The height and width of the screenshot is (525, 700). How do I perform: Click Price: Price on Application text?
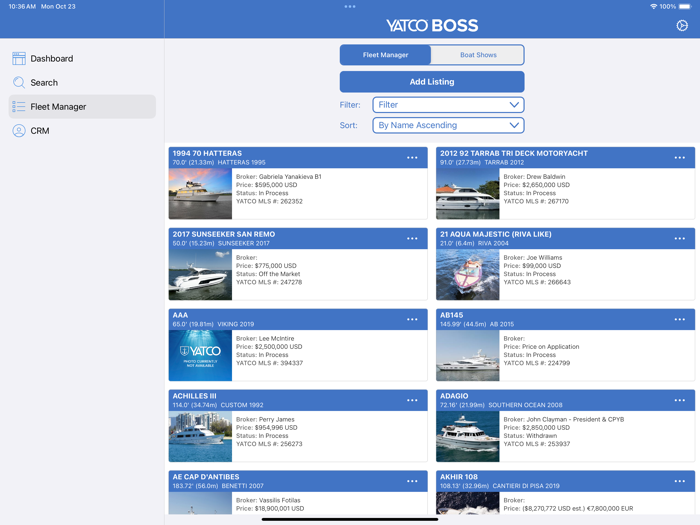tap(541, 346)
